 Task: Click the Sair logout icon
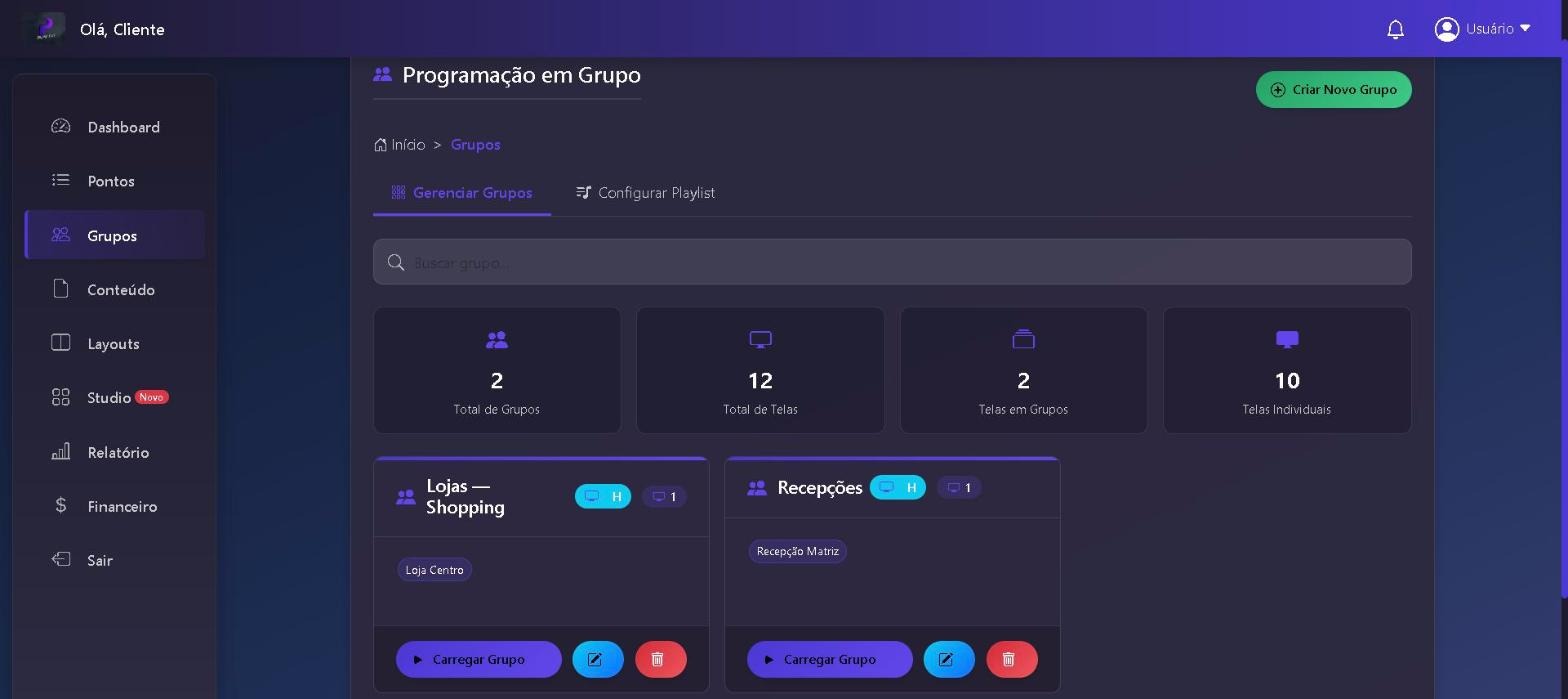(61, 559)
